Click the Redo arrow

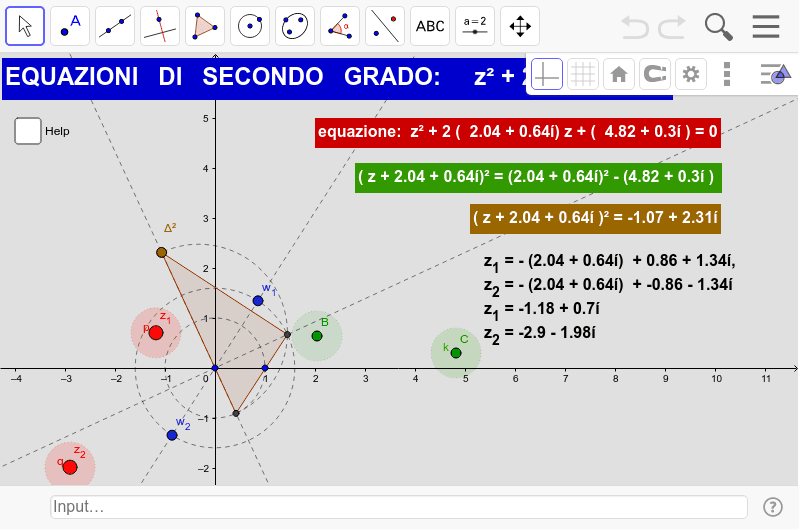(671, 27)
